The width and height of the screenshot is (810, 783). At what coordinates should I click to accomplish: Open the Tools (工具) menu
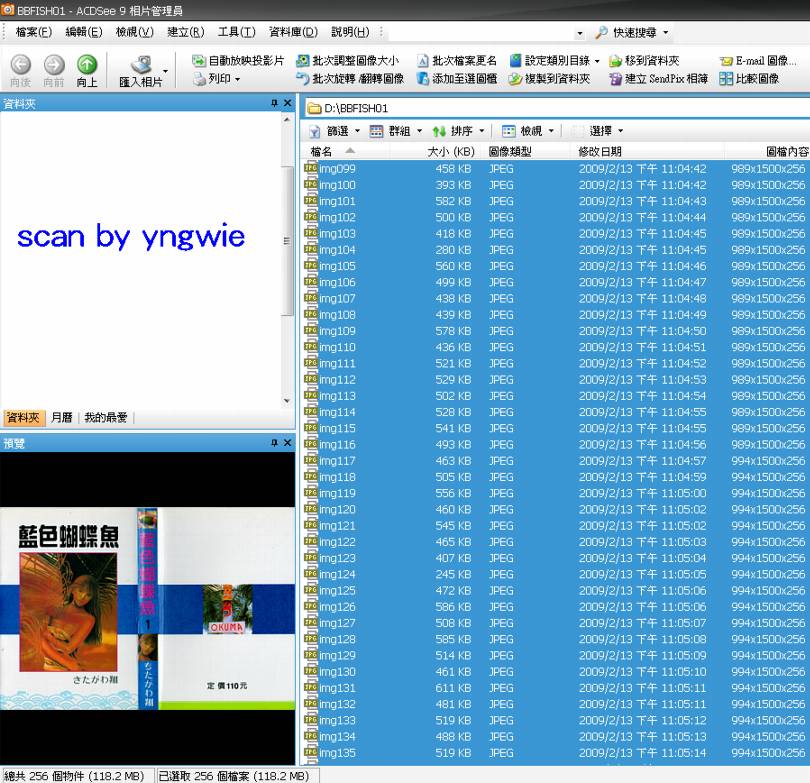[x=236, y=32]
